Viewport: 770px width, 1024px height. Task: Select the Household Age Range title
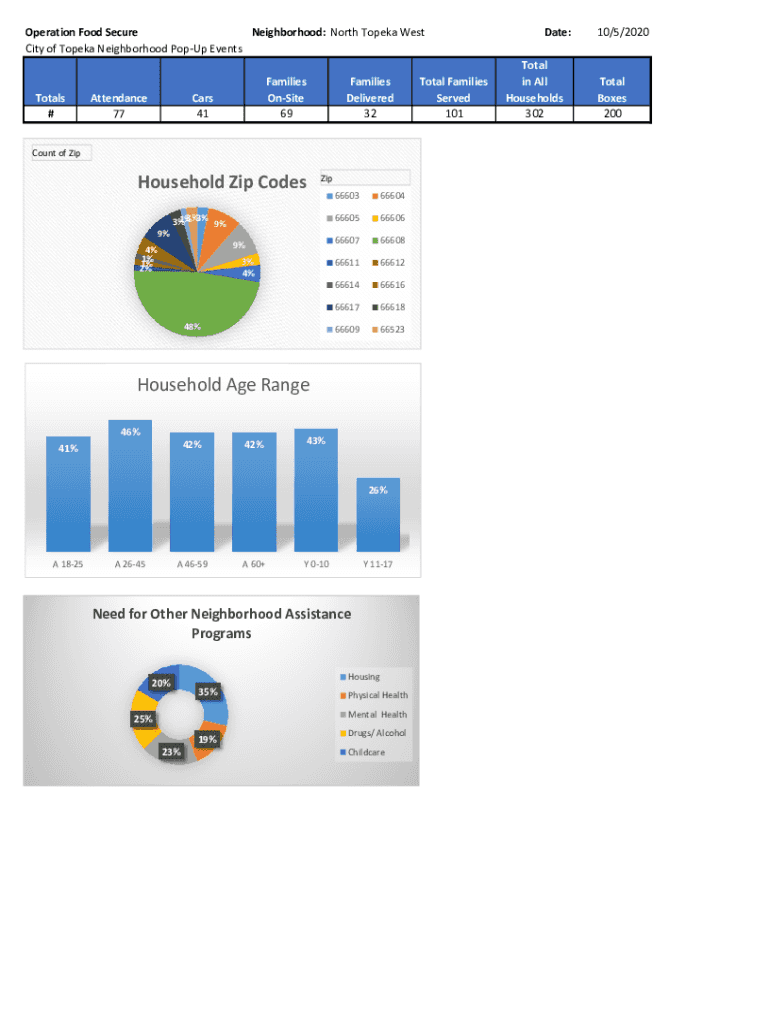click(x=223, y=385)
